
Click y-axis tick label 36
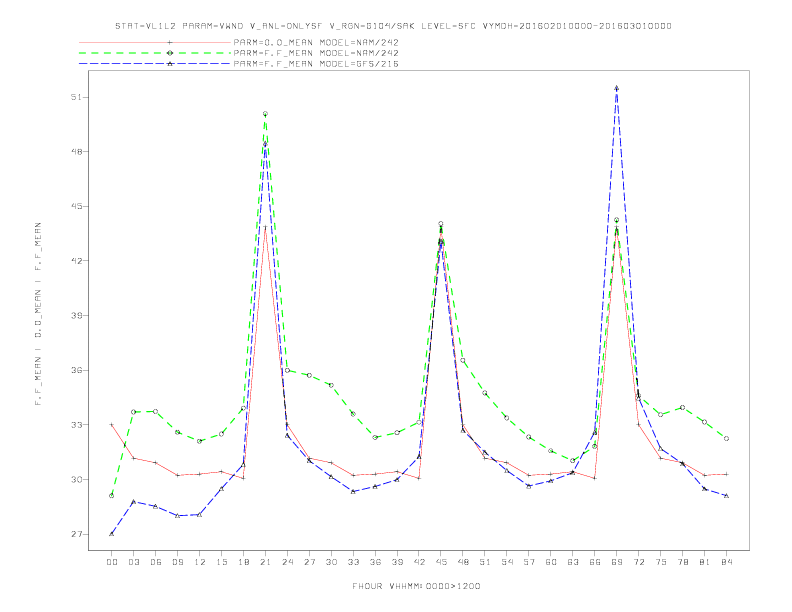click(x=76, y=370)
